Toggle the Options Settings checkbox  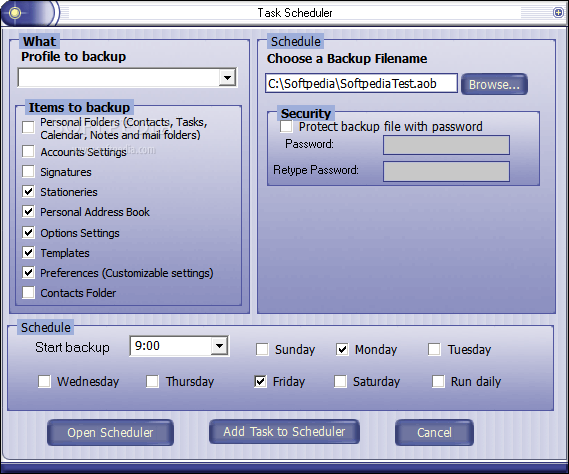28,232
